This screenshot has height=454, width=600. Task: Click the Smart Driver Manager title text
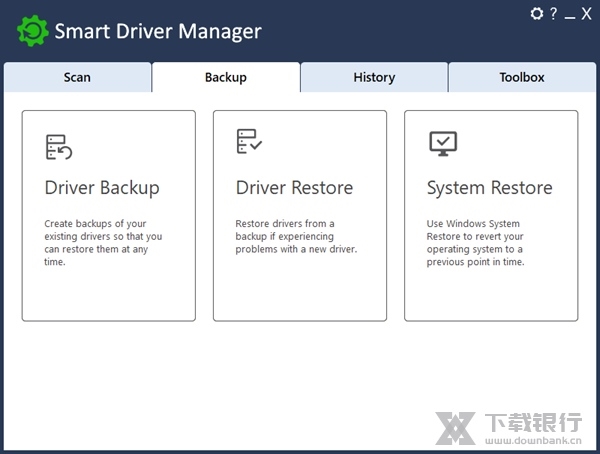(x=158, y=31)
